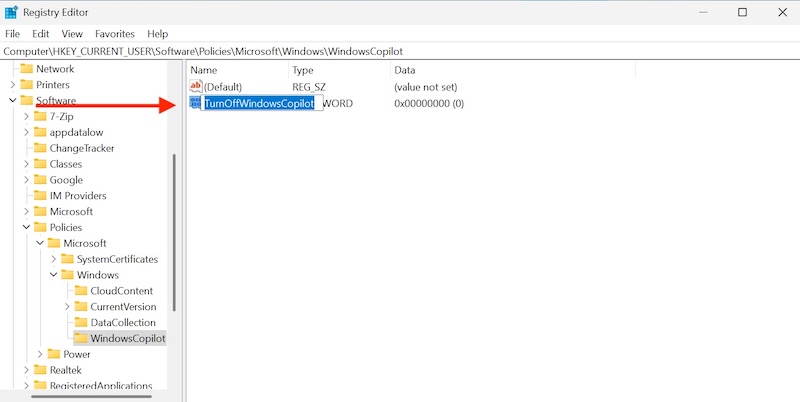The height and width of the screenshot is (402, 800).
Task: Expand the Printers key
Action: 13,85
